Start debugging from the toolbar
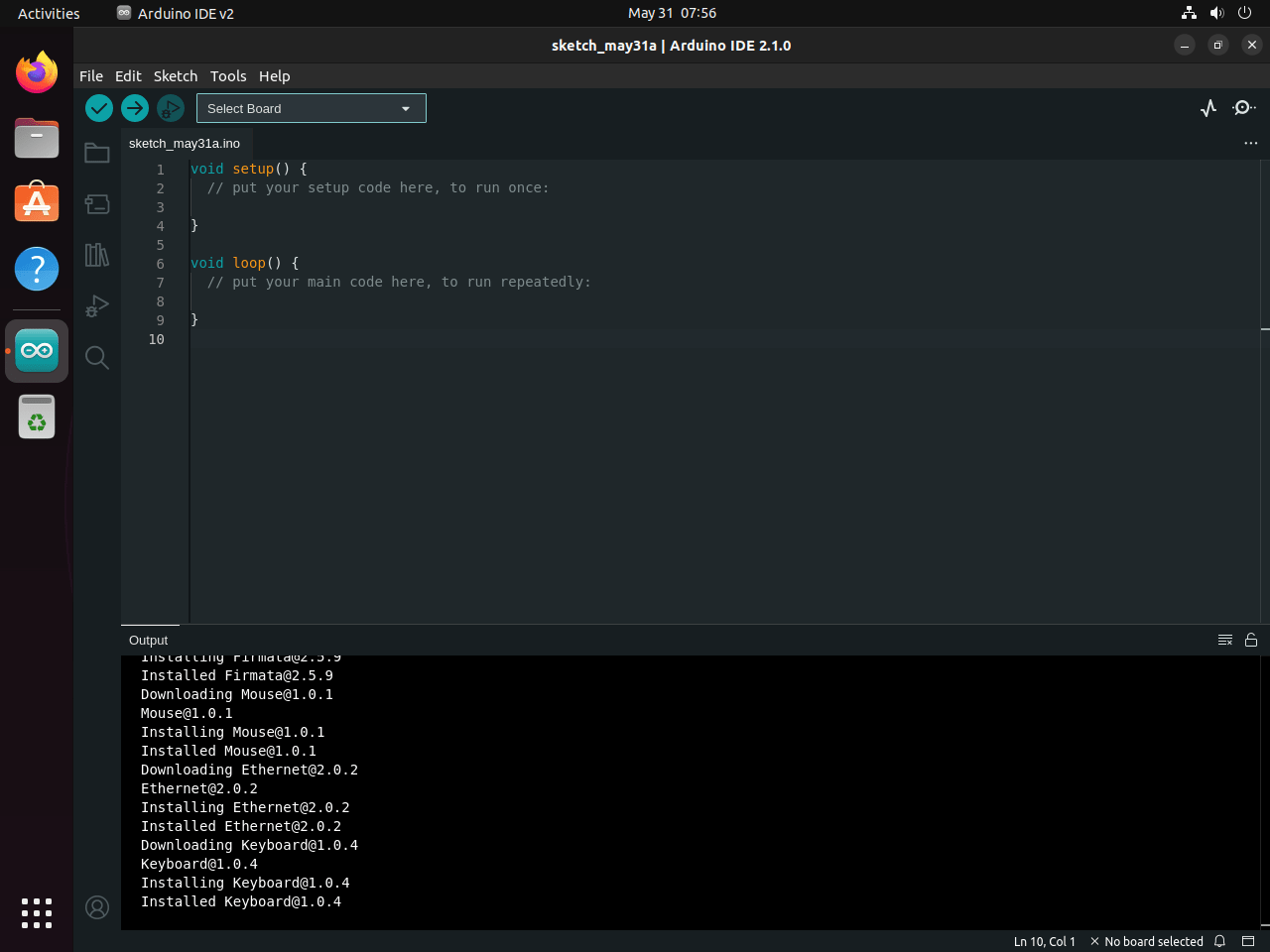The height and width of the screenshot is (952, 1270). 170,108
